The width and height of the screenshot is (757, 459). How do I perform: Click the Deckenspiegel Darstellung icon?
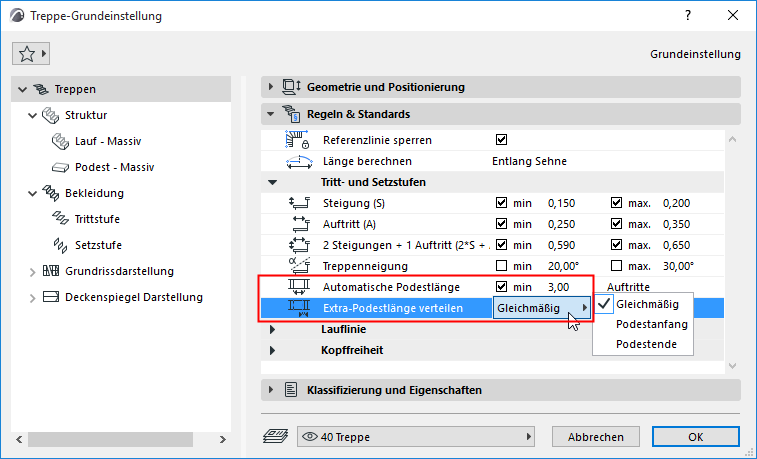51,297
